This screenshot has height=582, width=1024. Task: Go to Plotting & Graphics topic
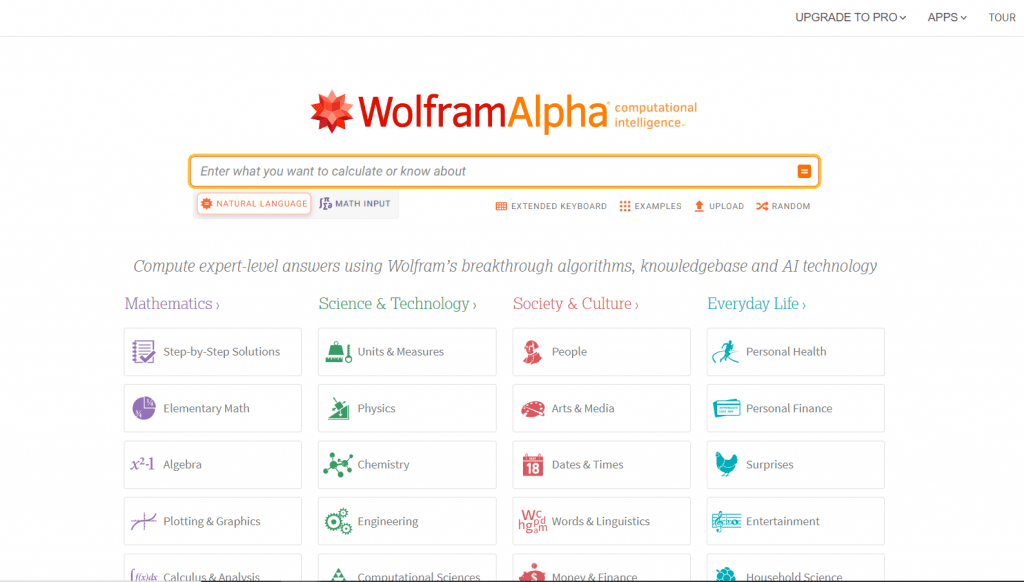[x=213, y=521]
